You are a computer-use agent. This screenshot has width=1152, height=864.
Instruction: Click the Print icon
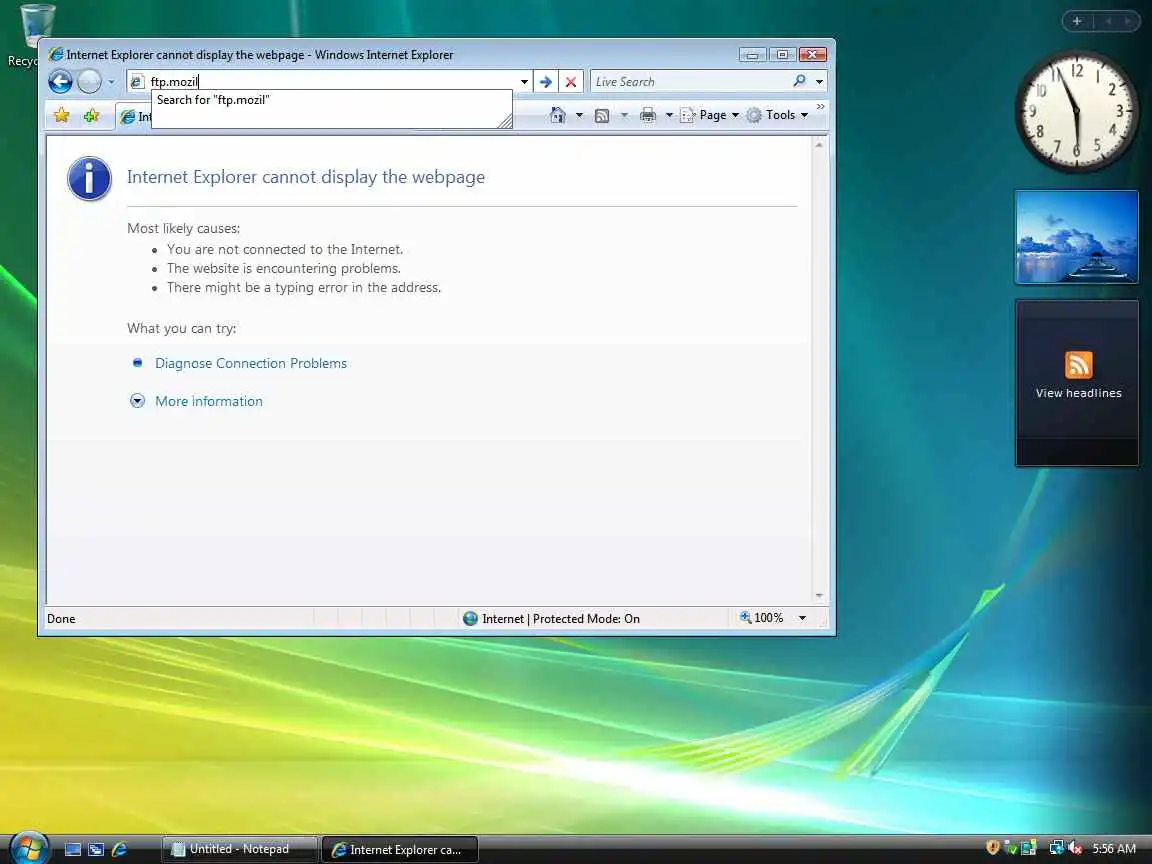[x=647, y=115]
